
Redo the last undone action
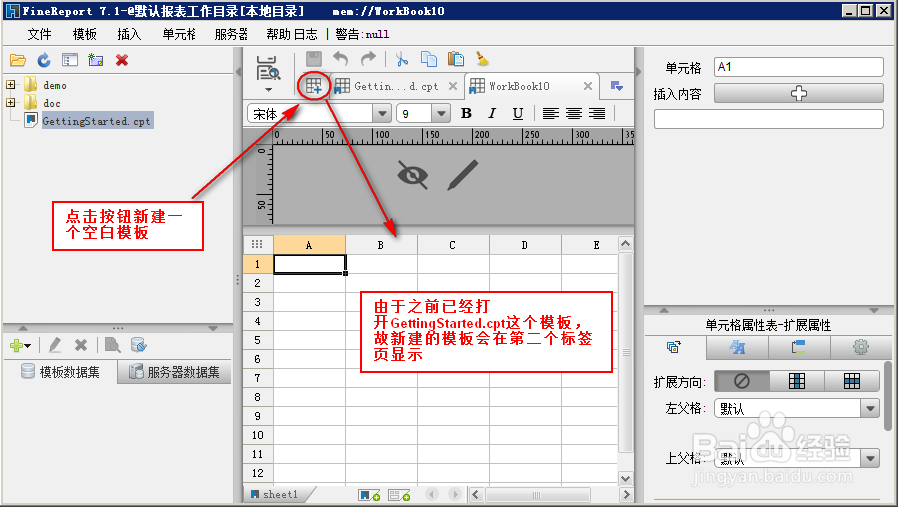[x=368, y=59]
